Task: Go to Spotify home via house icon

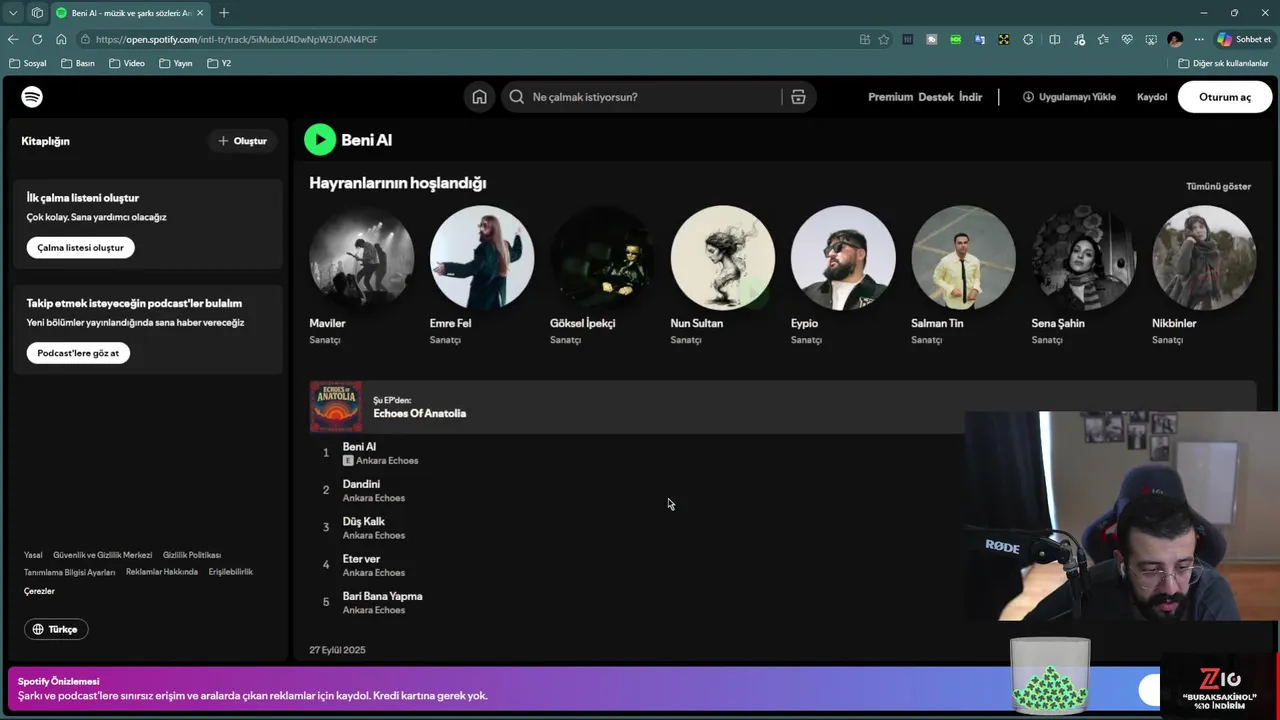Action: pos(480,97)
